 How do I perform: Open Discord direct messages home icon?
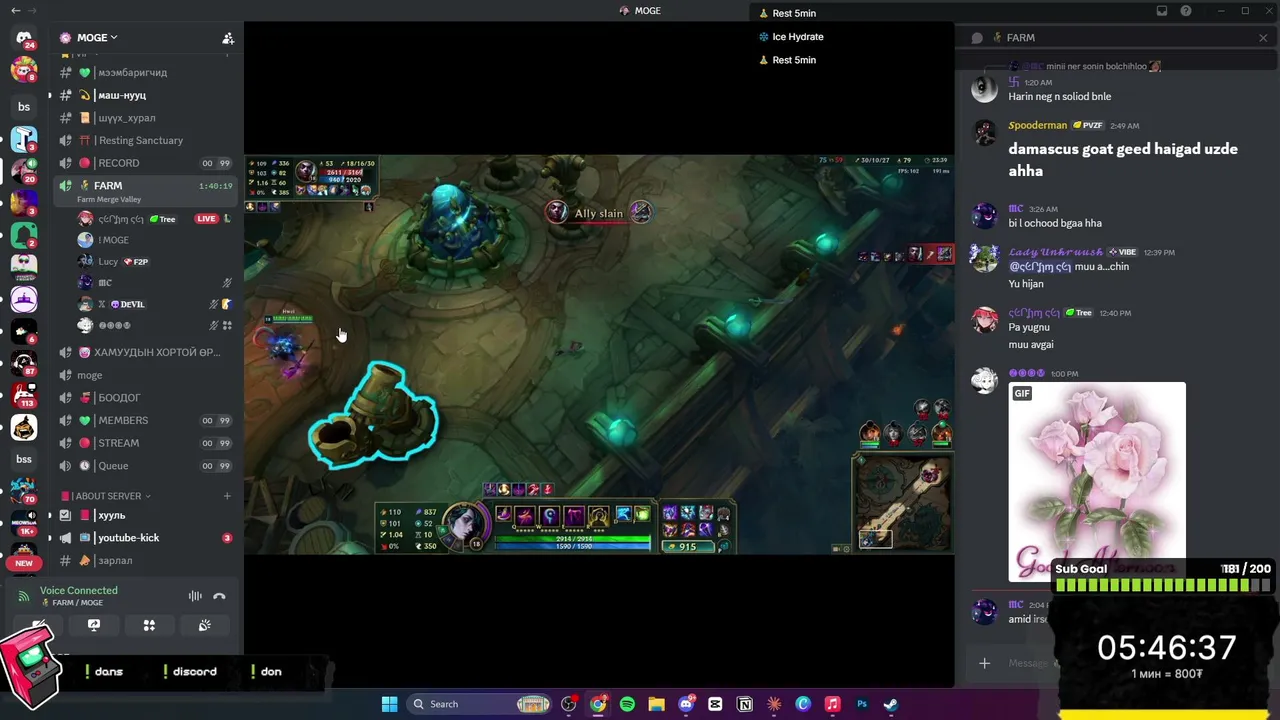click(x=24, y=38)
